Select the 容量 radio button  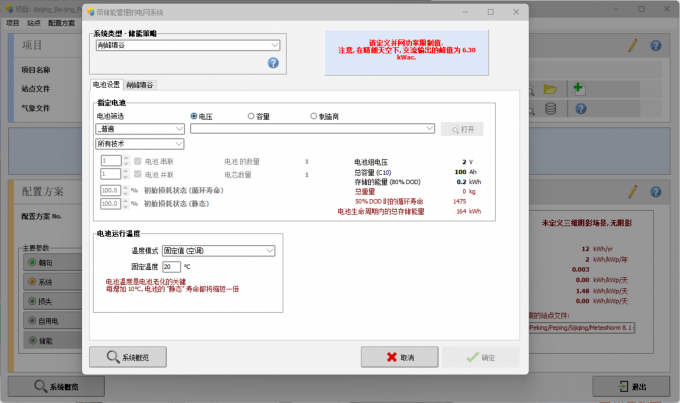(251, 116)
